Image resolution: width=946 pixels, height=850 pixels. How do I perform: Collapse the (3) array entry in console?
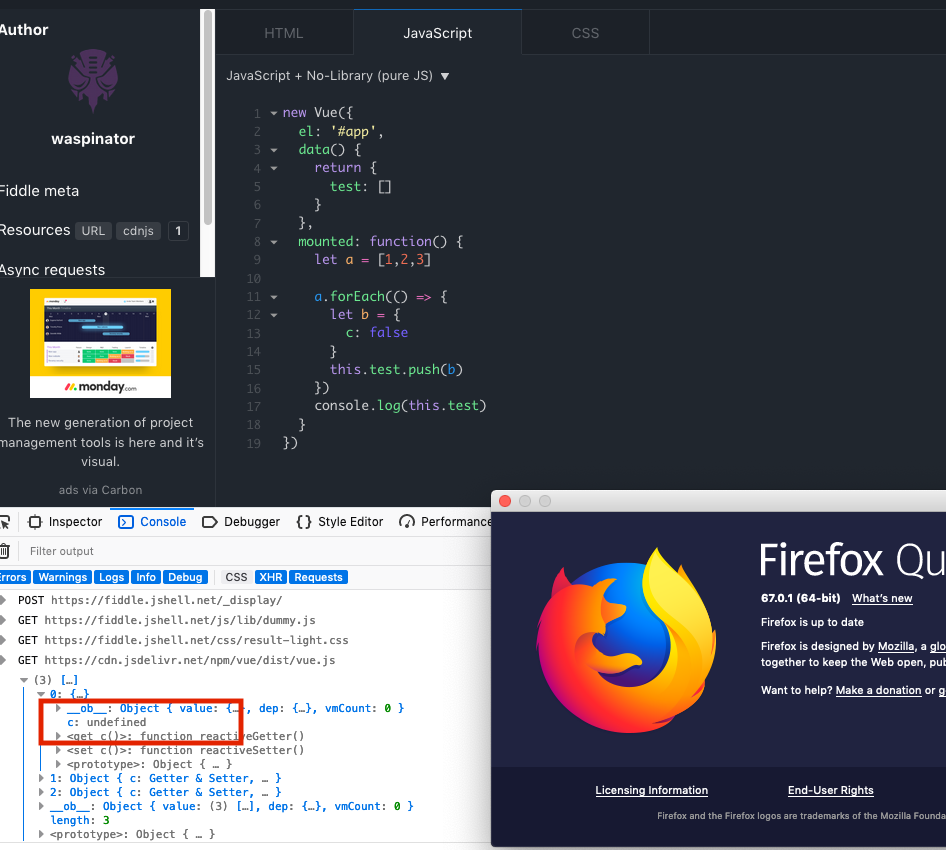click(23, 679)
